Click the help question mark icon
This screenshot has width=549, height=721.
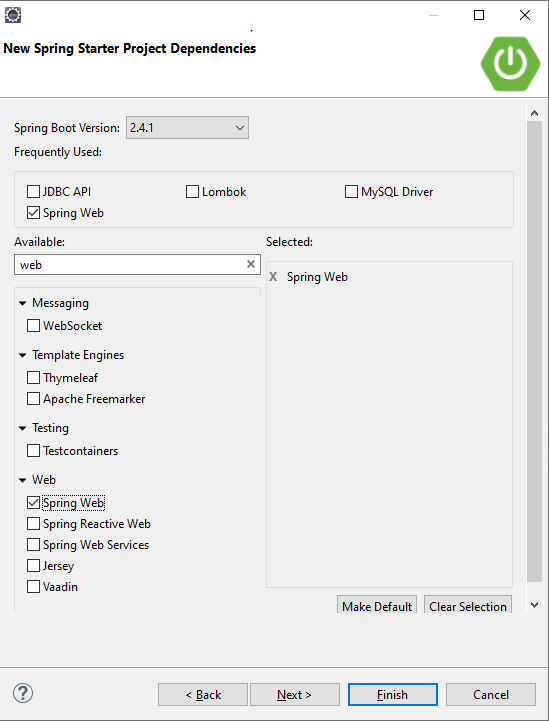[x=23, y=693]
